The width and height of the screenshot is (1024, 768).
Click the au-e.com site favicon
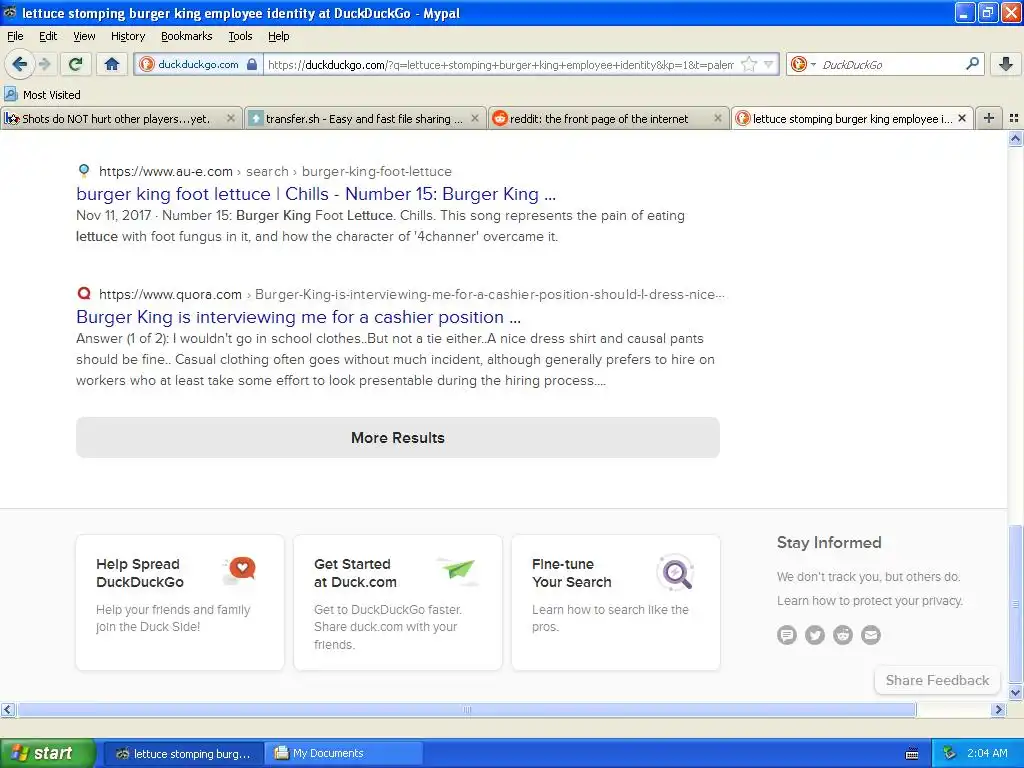[x=84, y=171]
